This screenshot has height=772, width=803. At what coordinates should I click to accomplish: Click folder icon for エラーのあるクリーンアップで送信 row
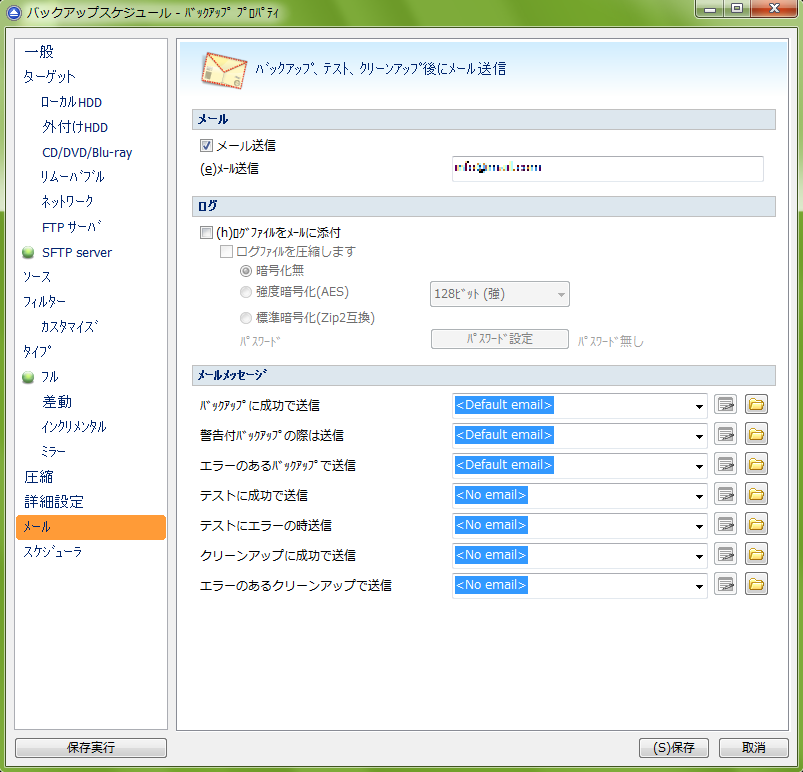[757, 585]
